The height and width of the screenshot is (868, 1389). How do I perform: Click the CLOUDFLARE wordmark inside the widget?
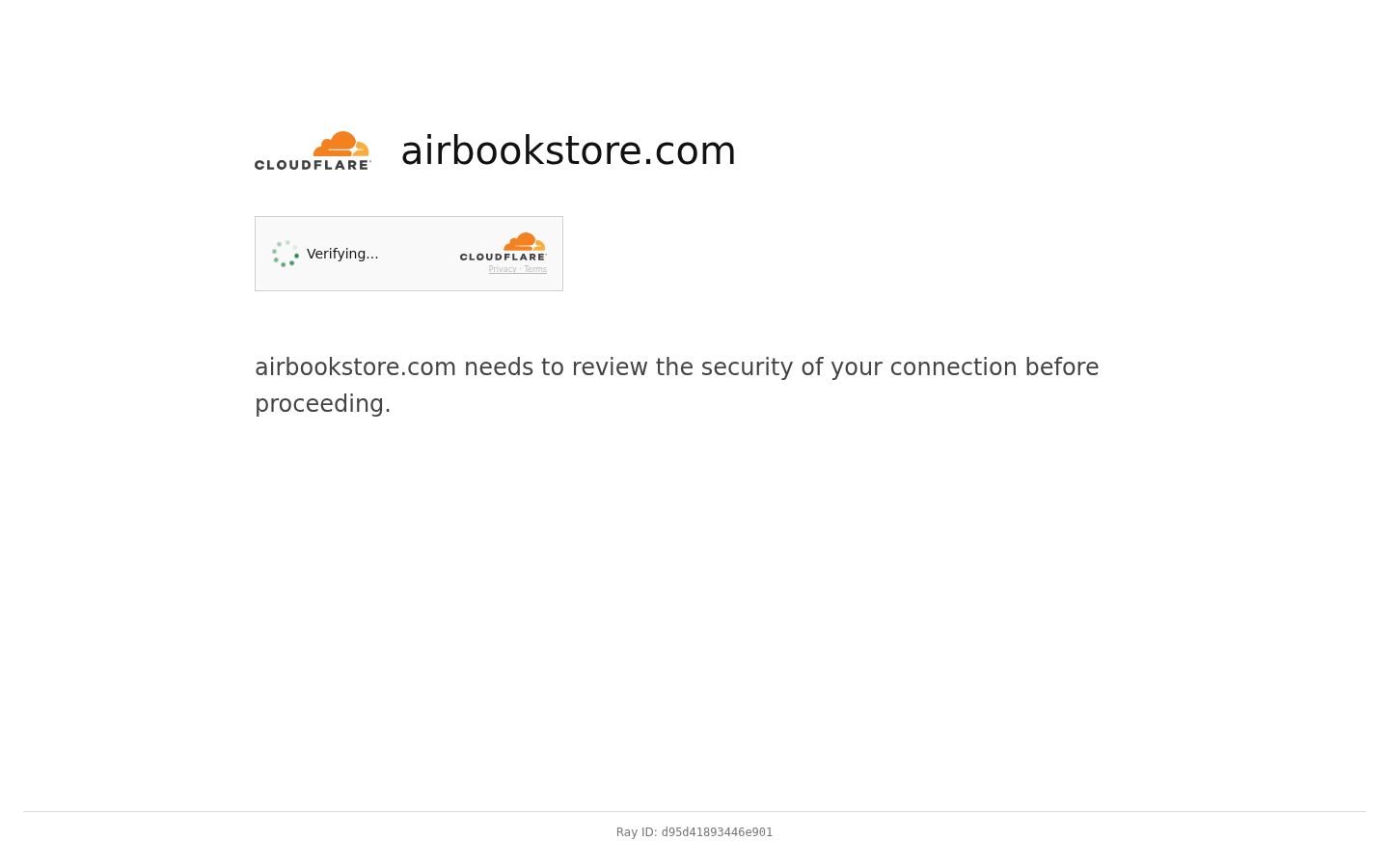tap(503, 257)
